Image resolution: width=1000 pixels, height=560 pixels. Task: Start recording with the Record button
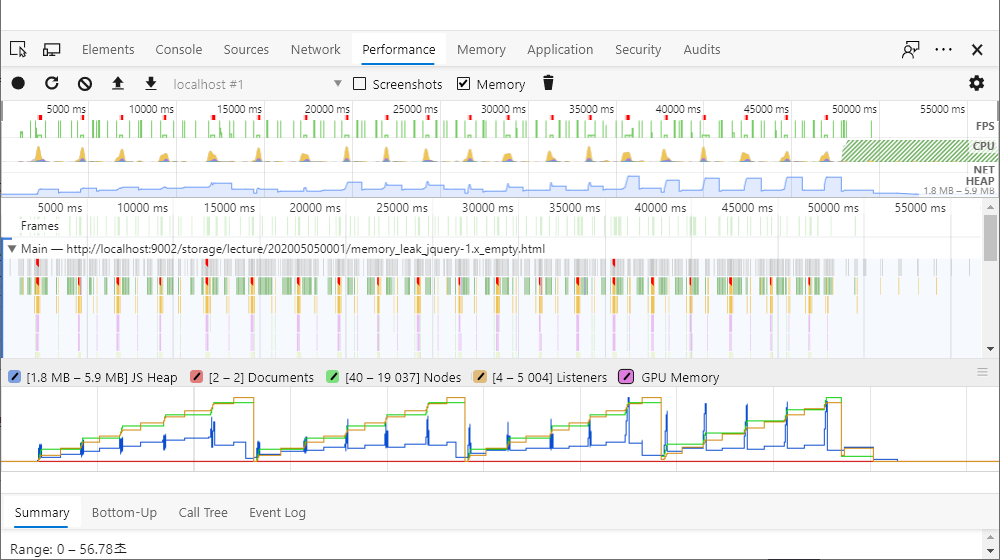pyautogui.click(x=18, y=84)
